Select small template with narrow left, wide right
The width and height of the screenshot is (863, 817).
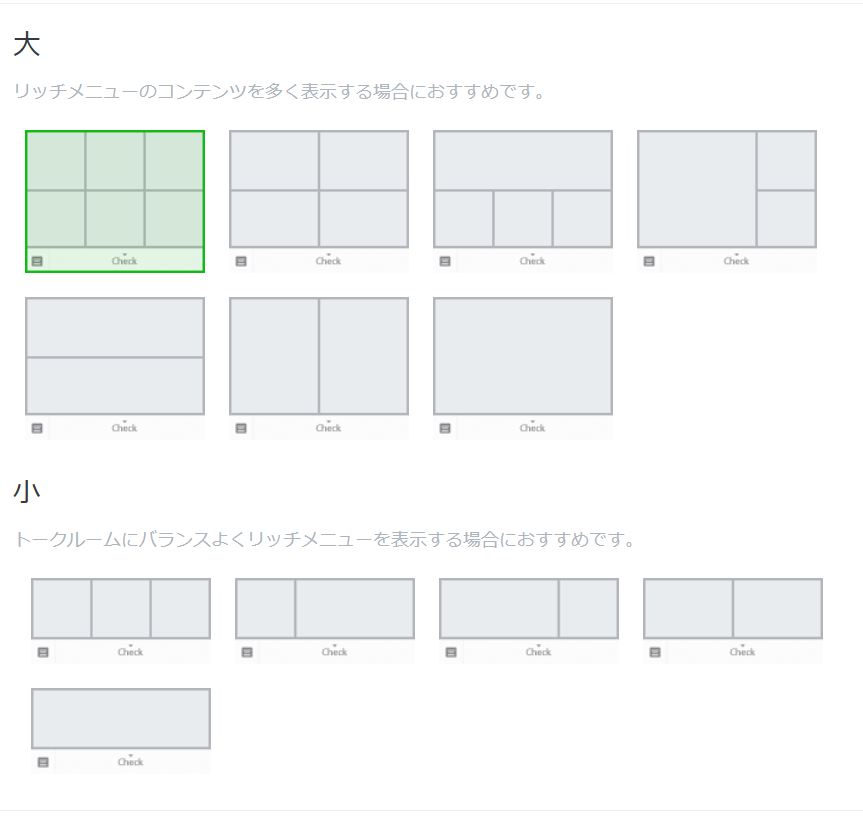point(325,608)
